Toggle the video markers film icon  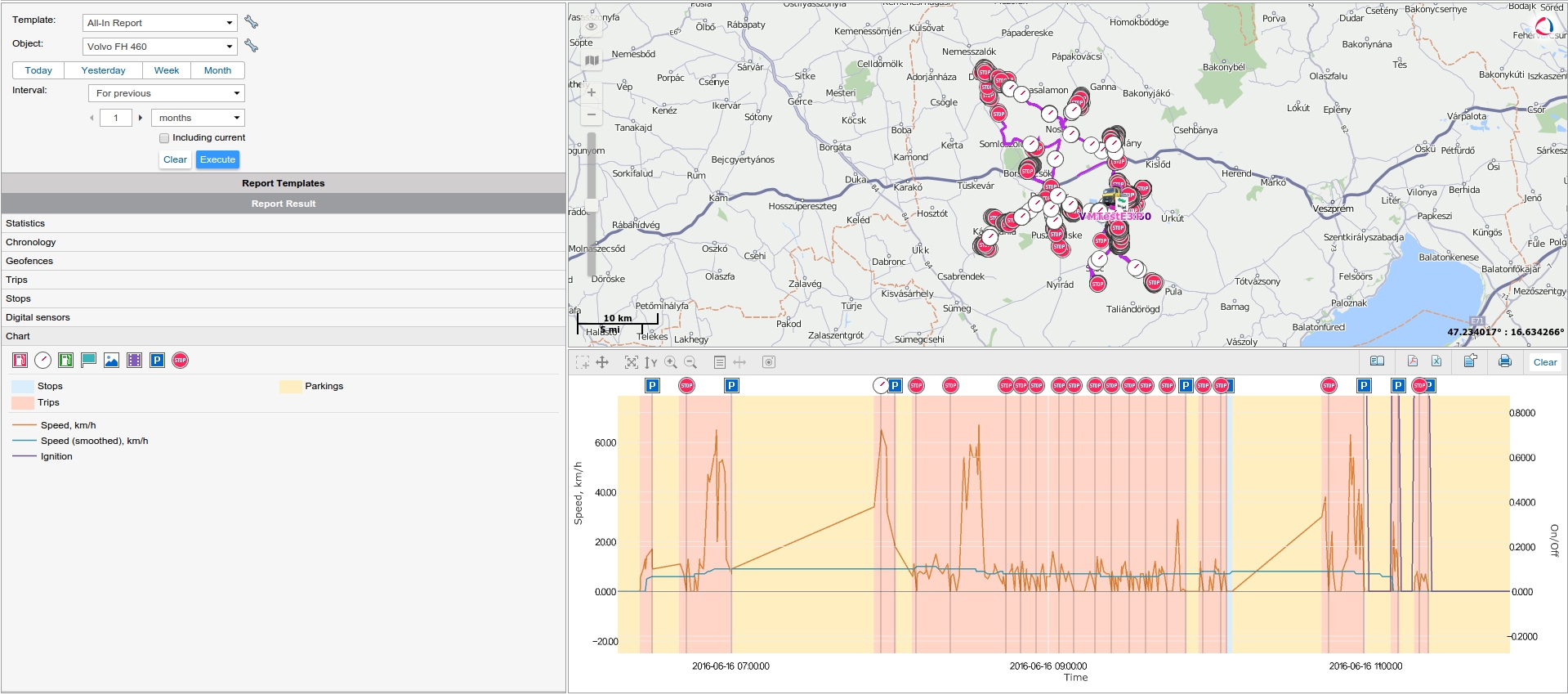pos(135,361)
